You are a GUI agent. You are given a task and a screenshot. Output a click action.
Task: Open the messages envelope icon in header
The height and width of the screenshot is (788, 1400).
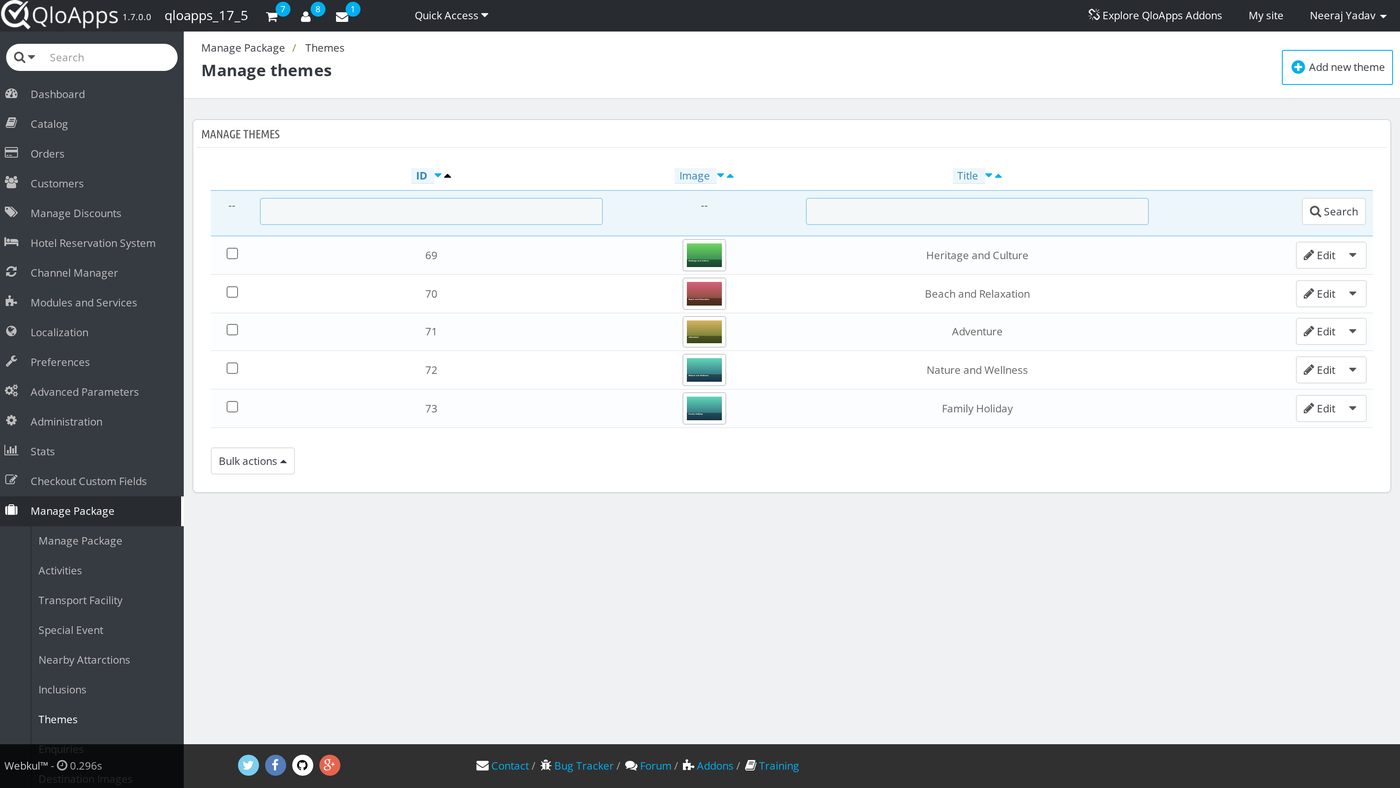pyautogui.click(x=342, y=16)
